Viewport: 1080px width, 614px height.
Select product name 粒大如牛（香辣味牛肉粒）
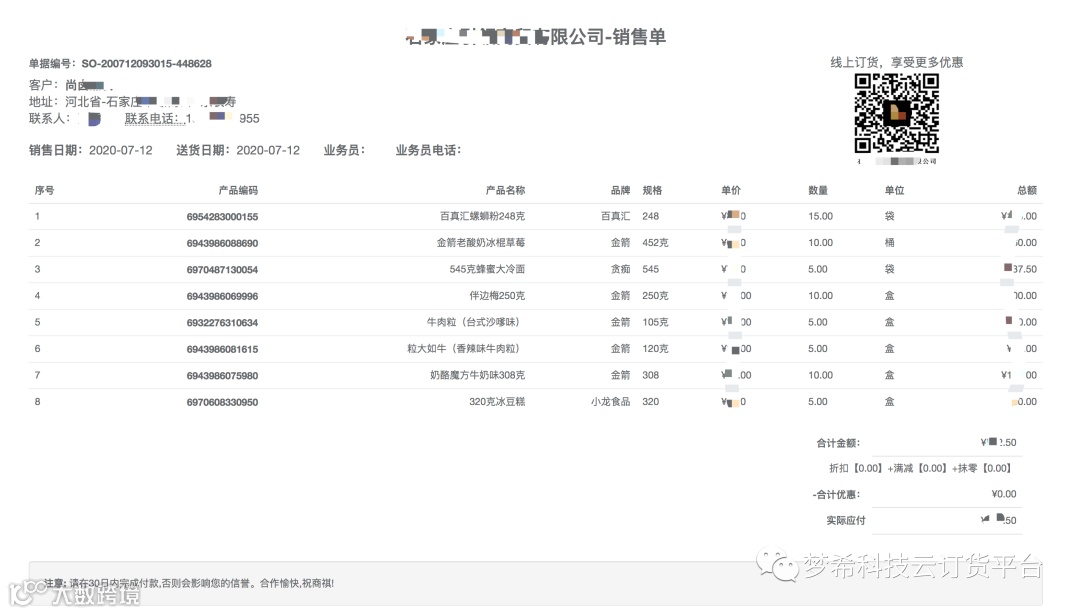(466, 349)
